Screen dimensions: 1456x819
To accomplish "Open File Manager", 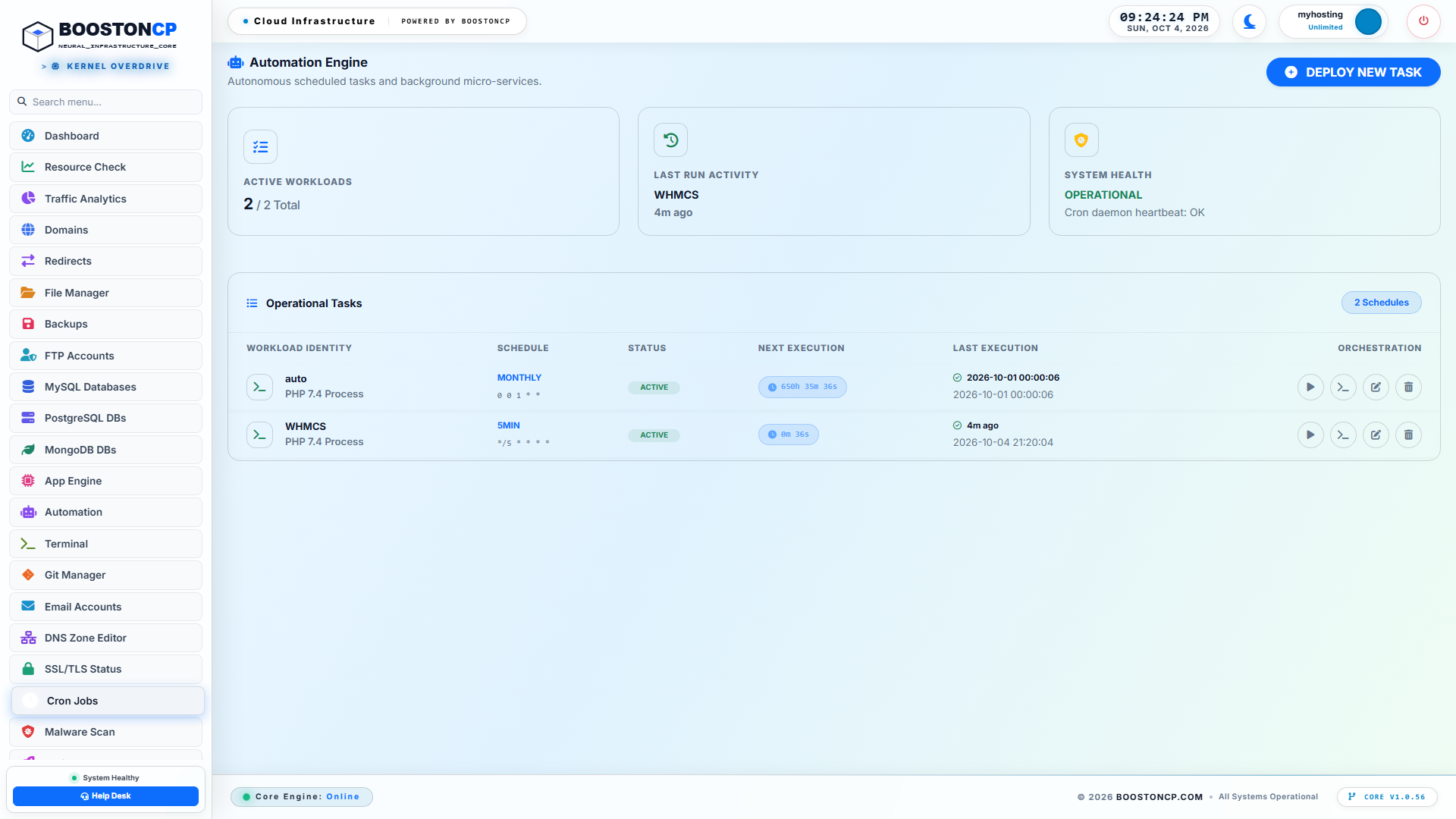I will pyautogui.click(x=105, y=293).
